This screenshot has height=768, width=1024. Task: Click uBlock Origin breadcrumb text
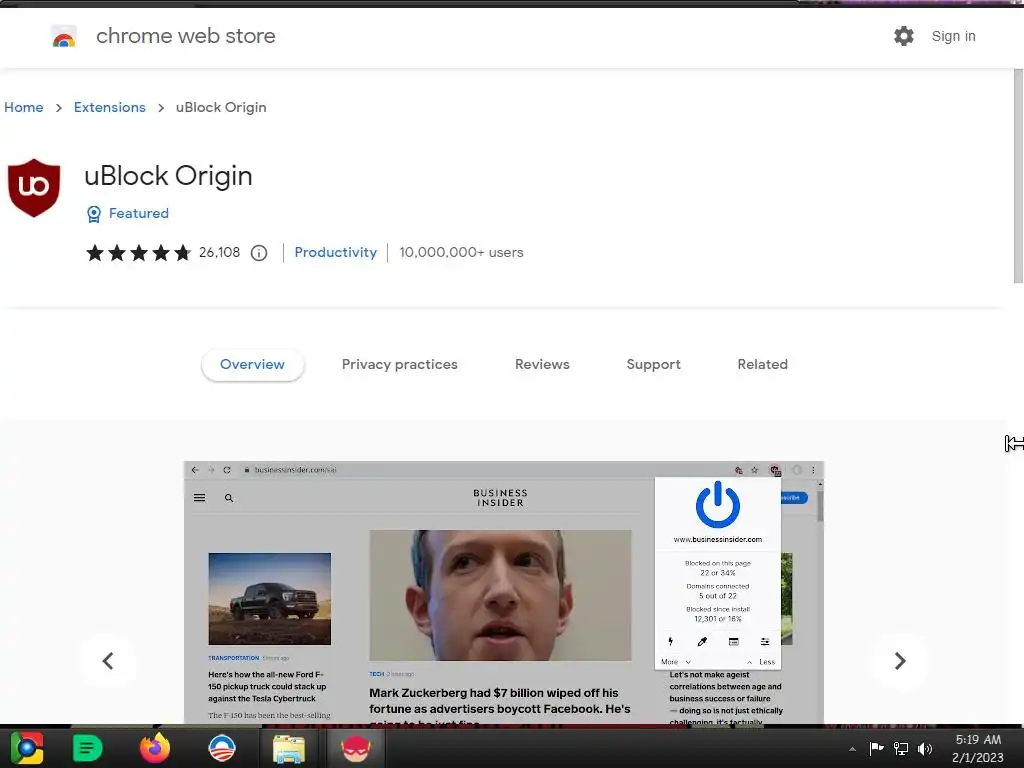coord(221,107)
